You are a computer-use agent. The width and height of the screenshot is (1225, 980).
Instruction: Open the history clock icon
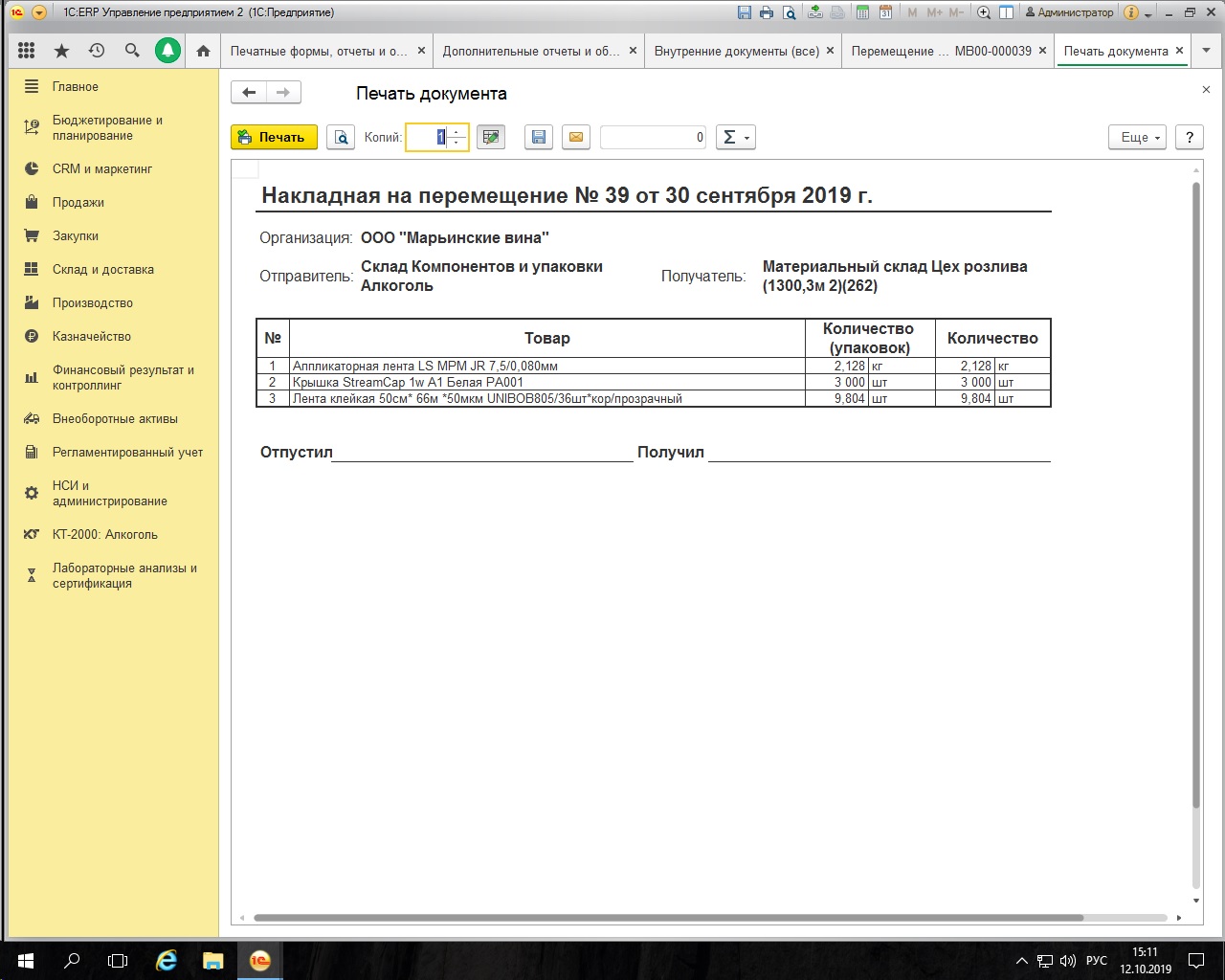(97, 51)
